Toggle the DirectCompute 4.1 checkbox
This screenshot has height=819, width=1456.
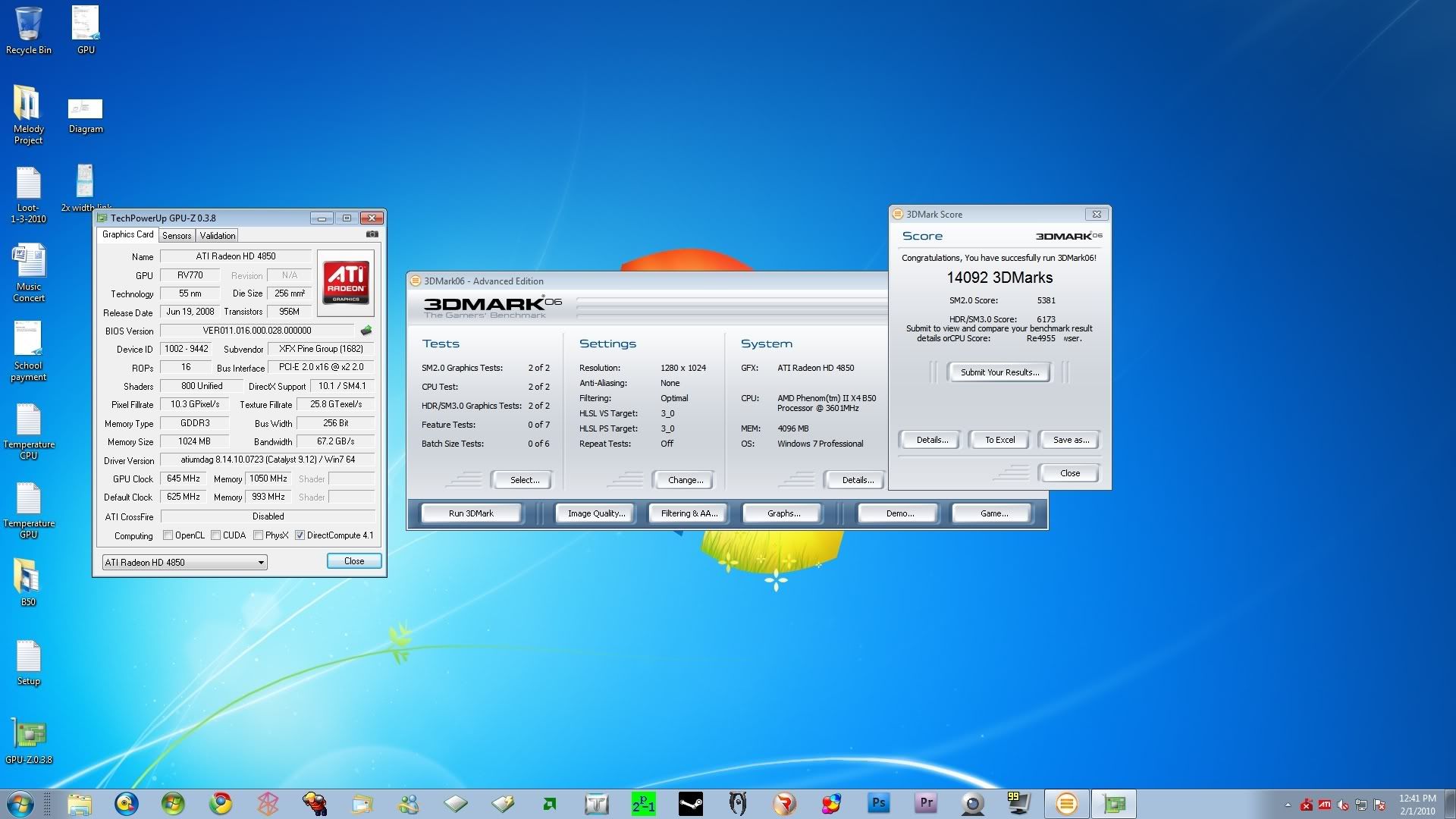pos(300,535)
